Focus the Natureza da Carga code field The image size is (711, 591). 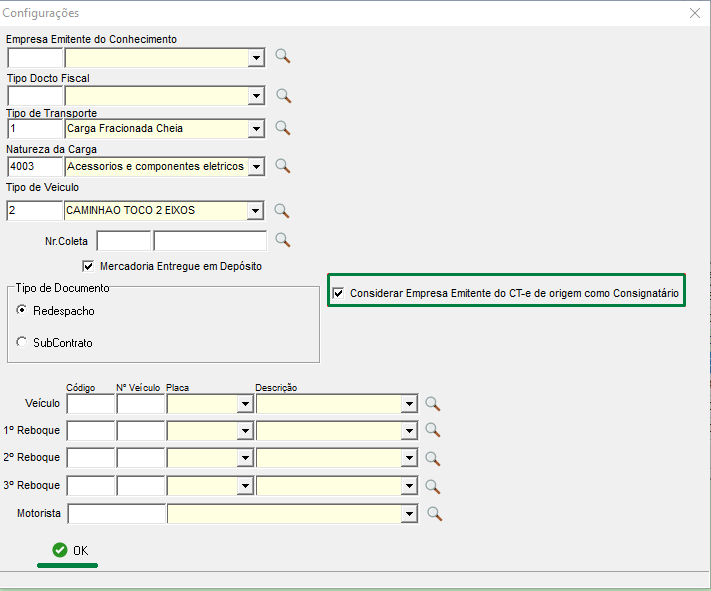coord(34,166)
